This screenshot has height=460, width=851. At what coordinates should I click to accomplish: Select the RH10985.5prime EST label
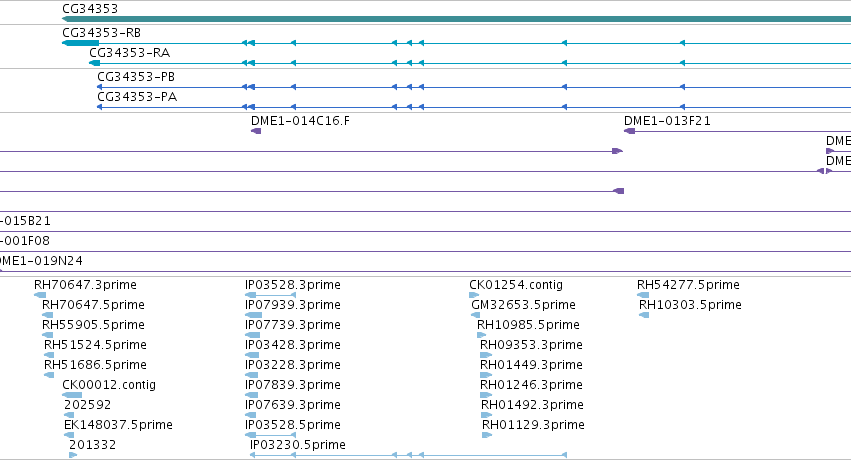(x=528, y=325)
